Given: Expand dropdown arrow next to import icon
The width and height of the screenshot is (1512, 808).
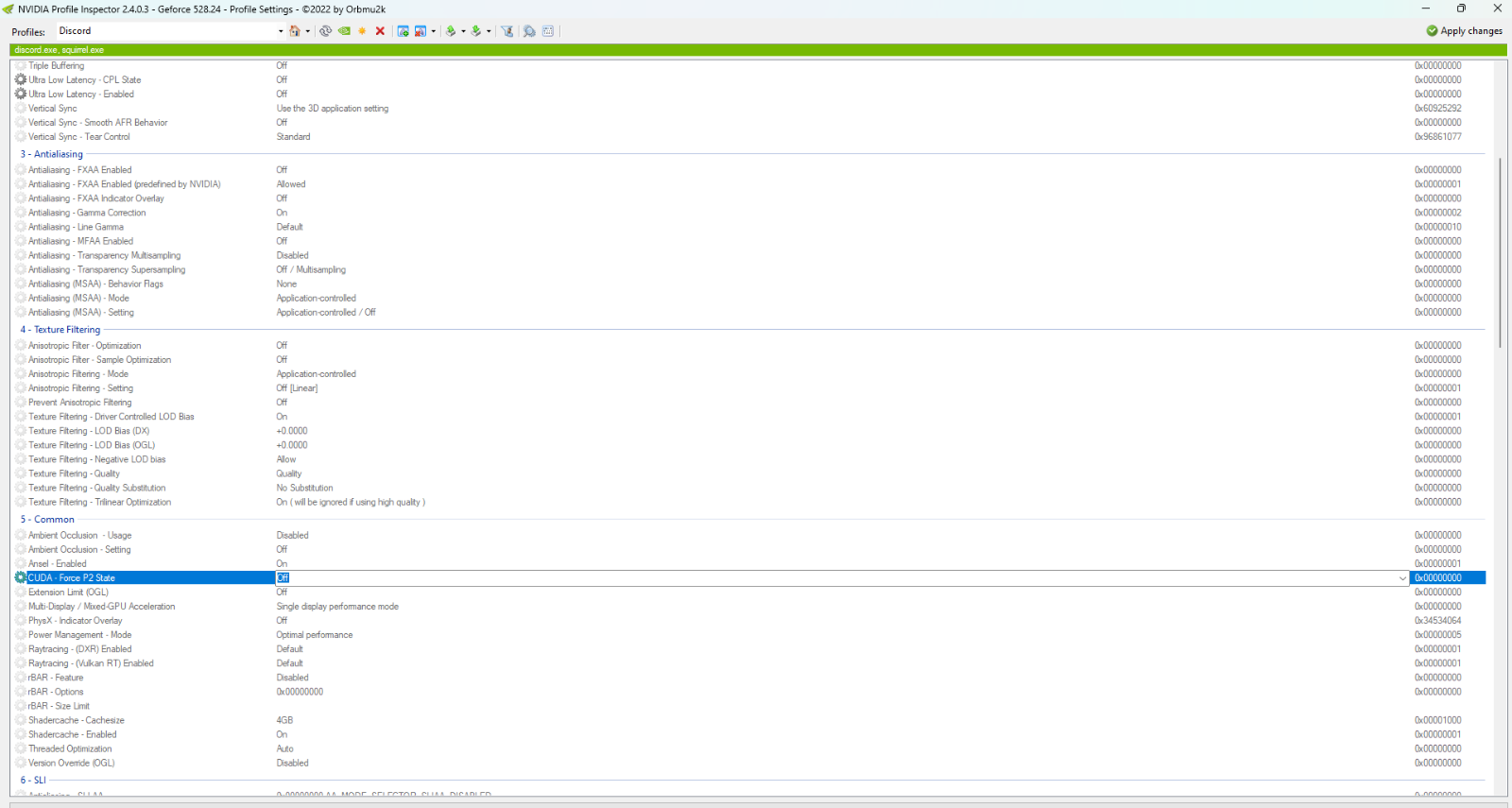Looking at the screenshot, I should (x=489, y=31).
